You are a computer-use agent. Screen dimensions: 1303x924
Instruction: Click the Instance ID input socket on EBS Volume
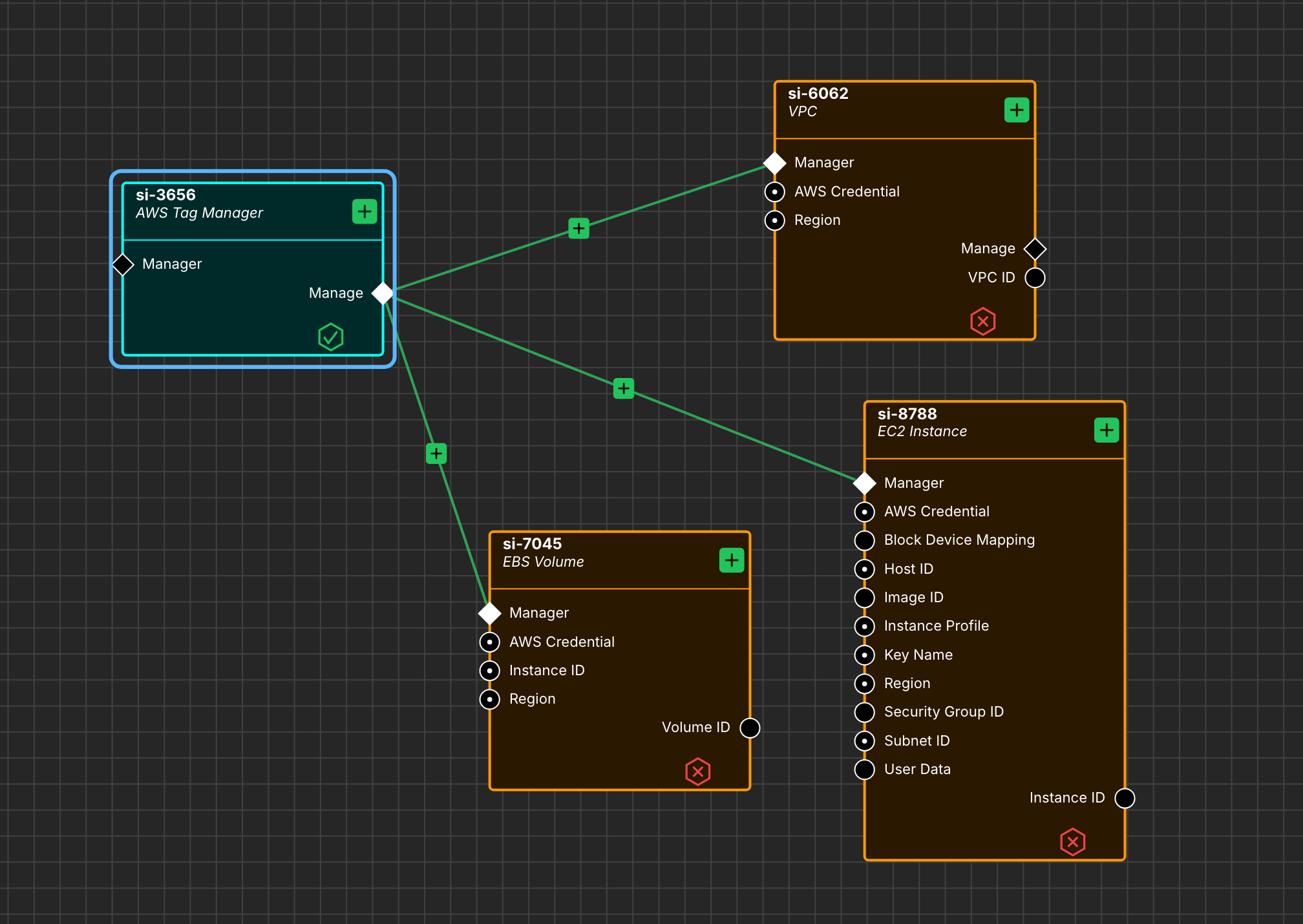[490, 671]
